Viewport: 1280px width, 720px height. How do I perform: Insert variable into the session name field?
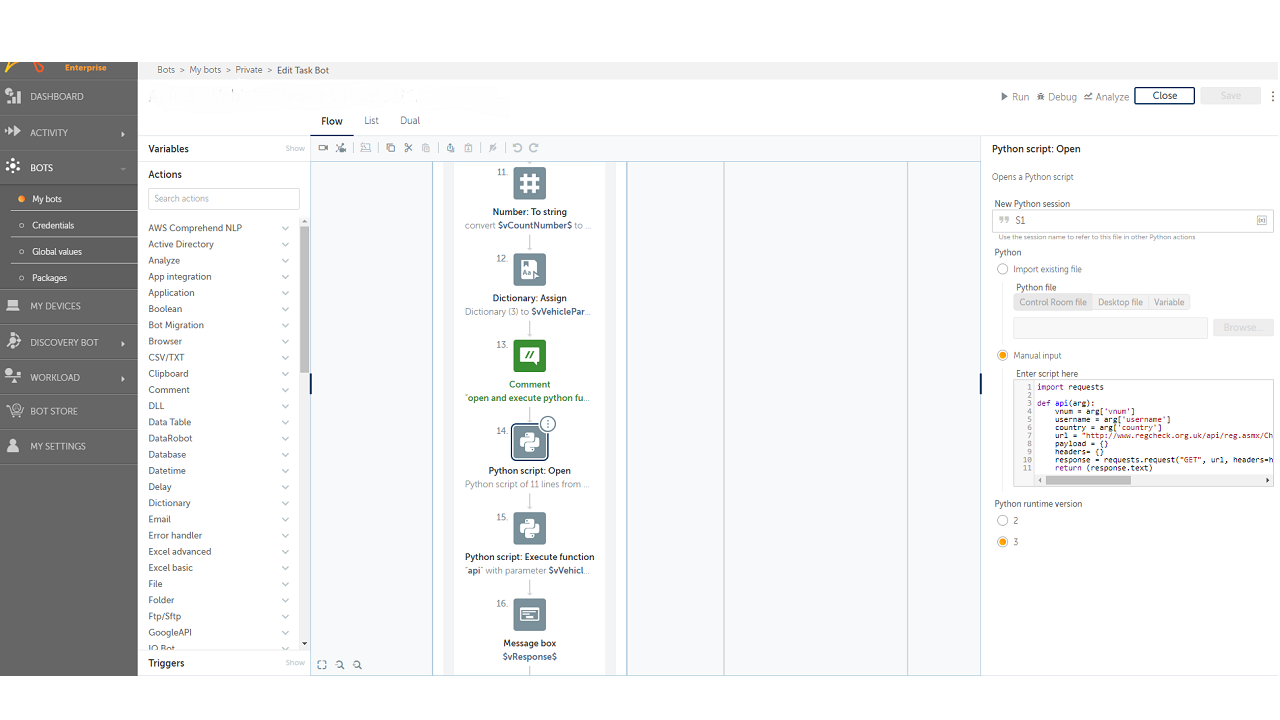[1262, 220]
